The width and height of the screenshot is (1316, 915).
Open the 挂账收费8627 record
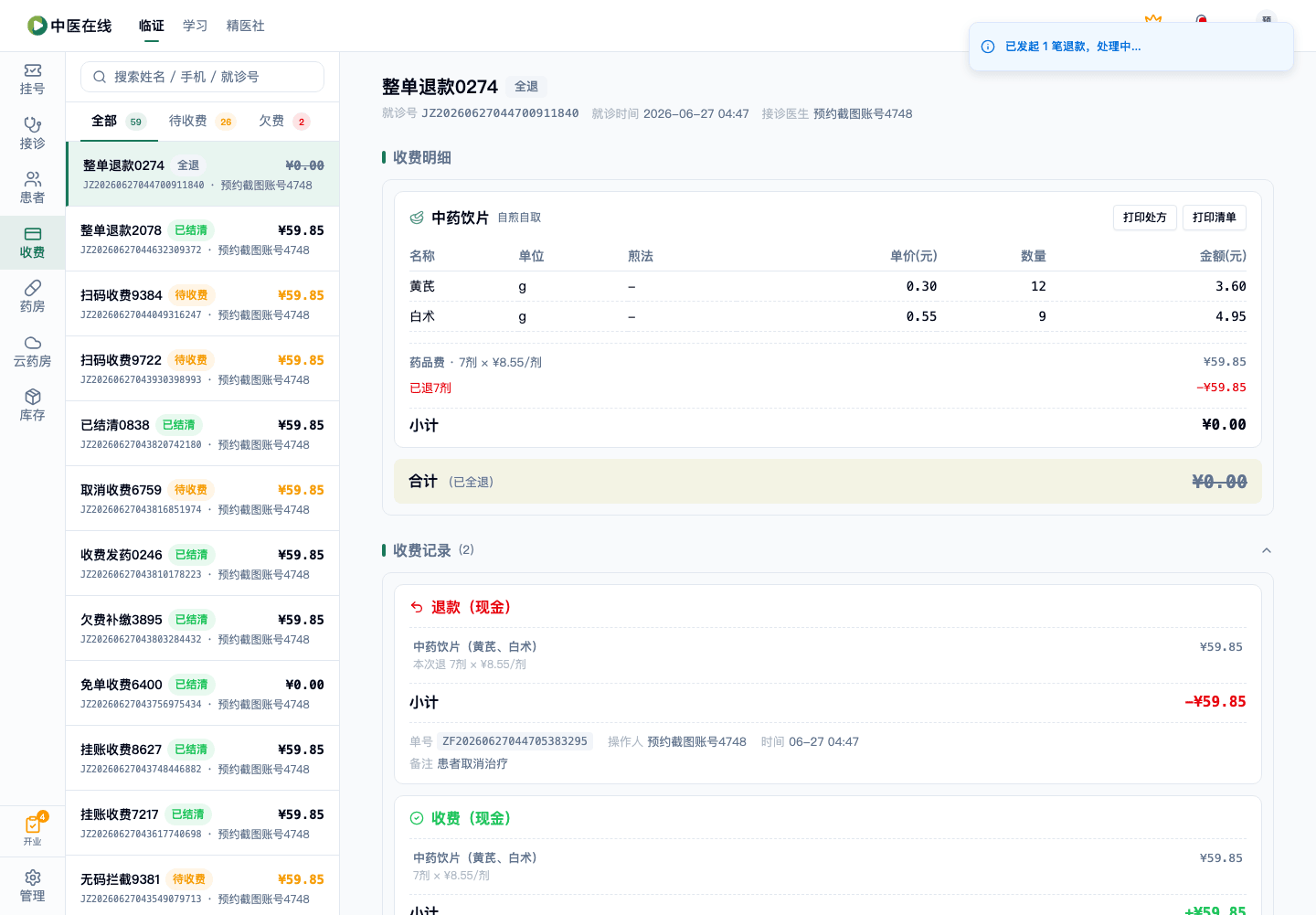203,758
